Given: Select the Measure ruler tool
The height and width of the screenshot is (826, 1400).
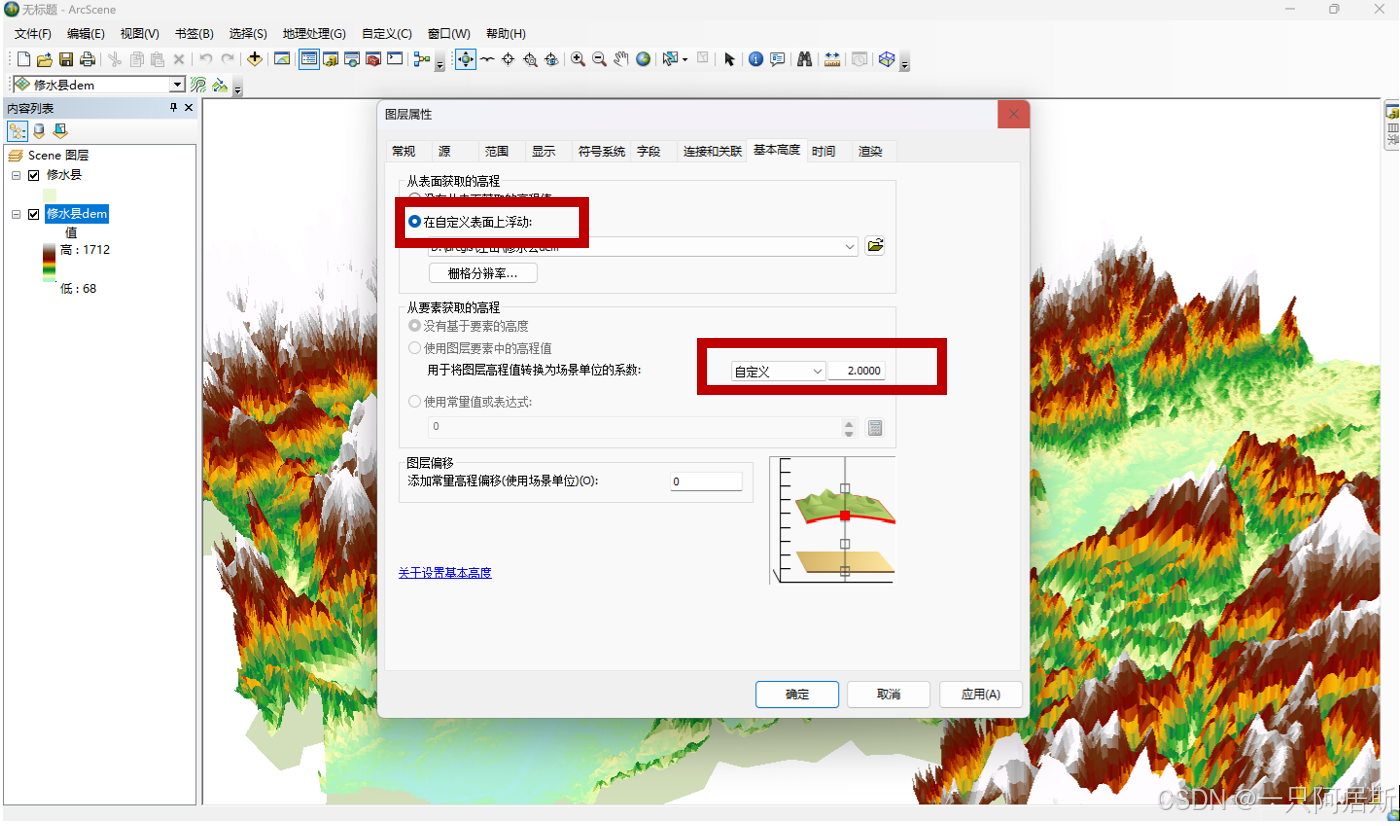Looking at the screenshot, I should pos(832,59).
